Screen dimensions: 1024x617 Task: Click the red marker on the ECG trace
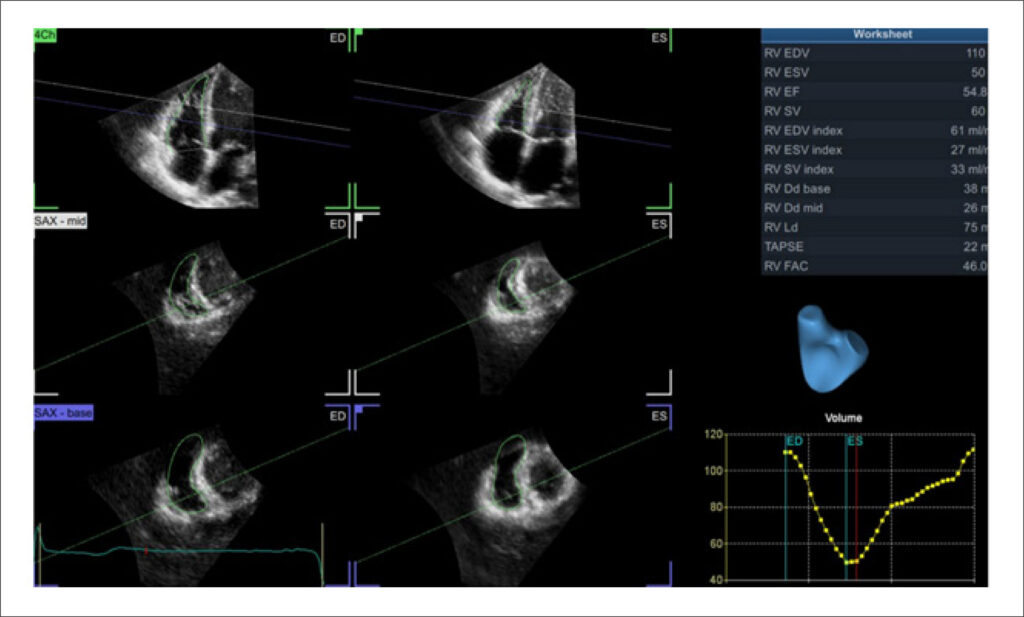tap(146, 552)
